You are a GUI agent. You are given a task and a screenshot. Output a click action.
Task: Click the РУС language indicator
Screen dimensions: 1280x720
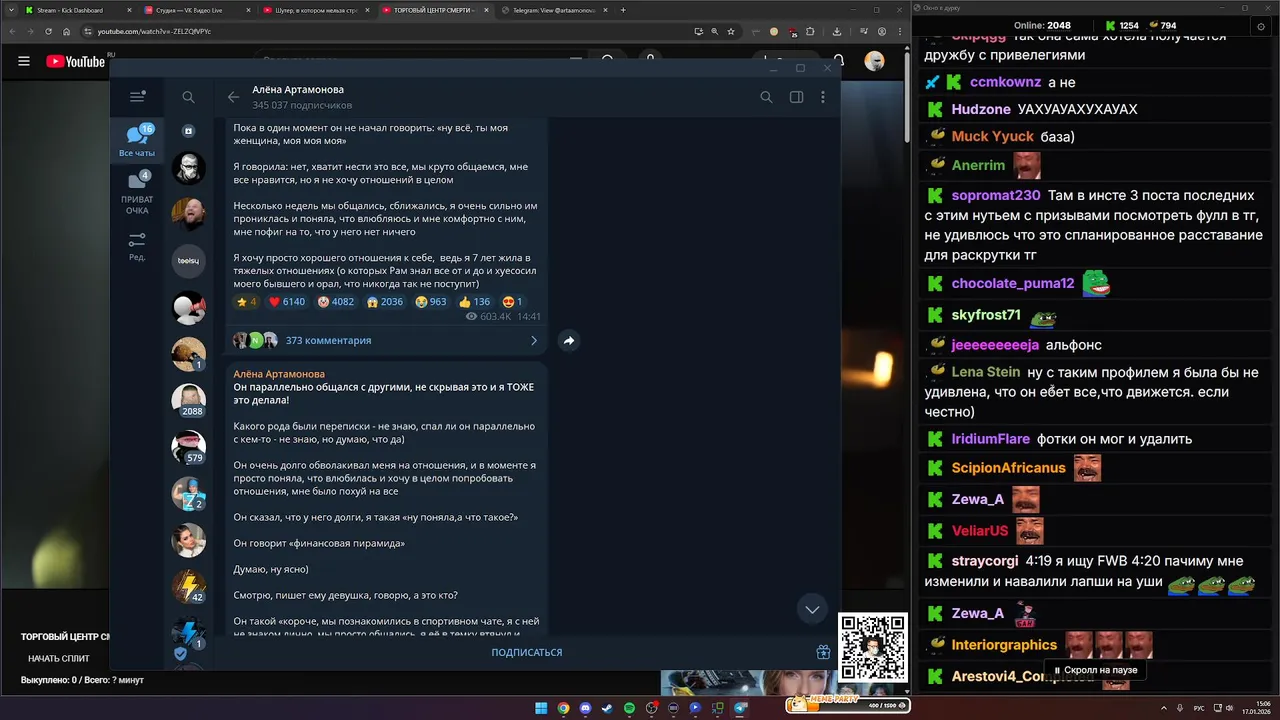point(1199,708)
